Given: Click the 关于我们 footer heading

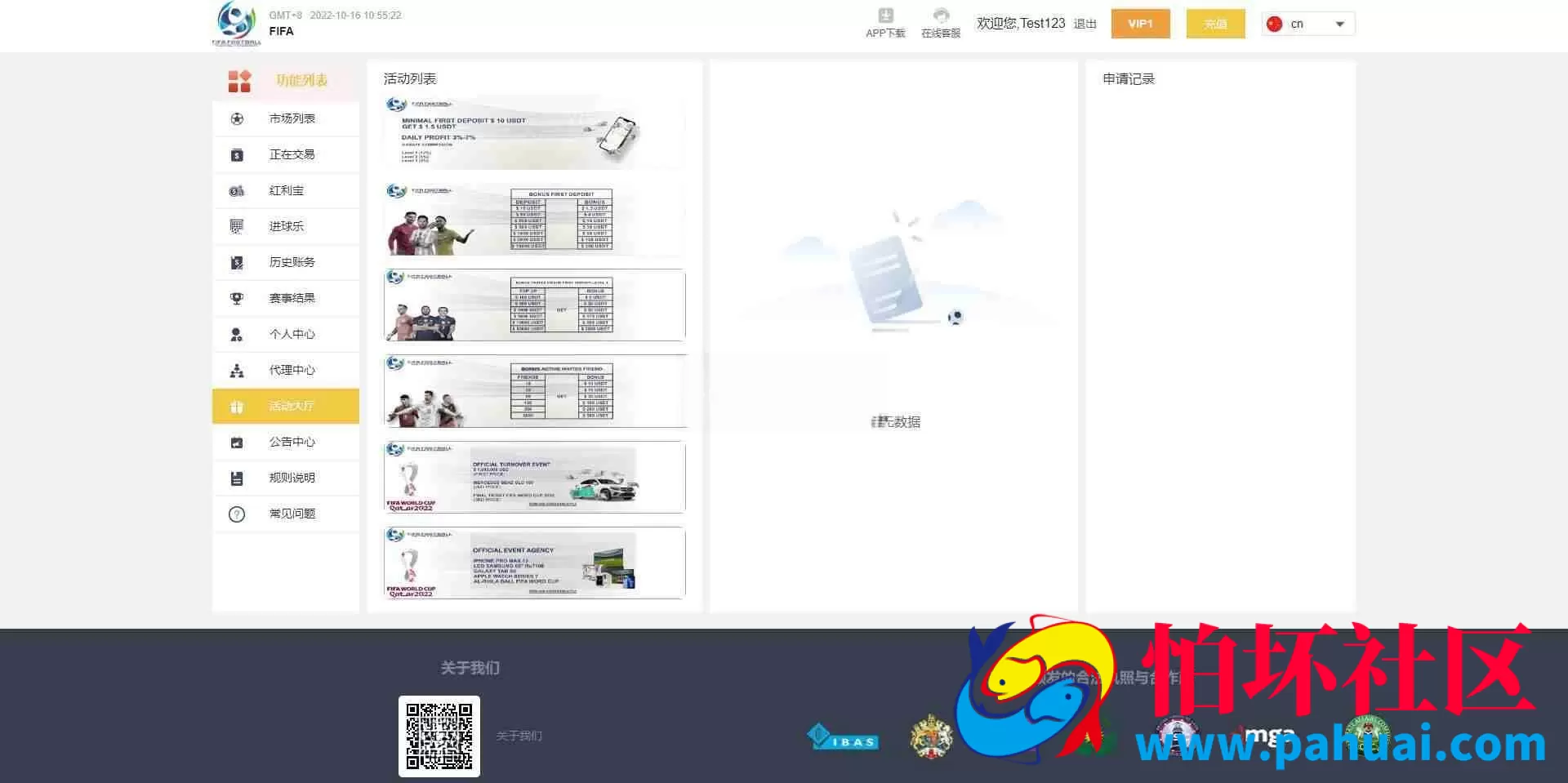Looking at the screenshot, I should click(470, 669).
